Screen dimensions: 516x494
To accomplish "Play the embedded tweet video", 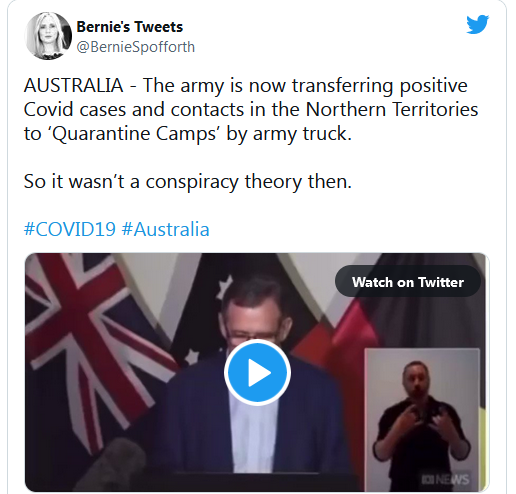I will (x=257, y=372).
